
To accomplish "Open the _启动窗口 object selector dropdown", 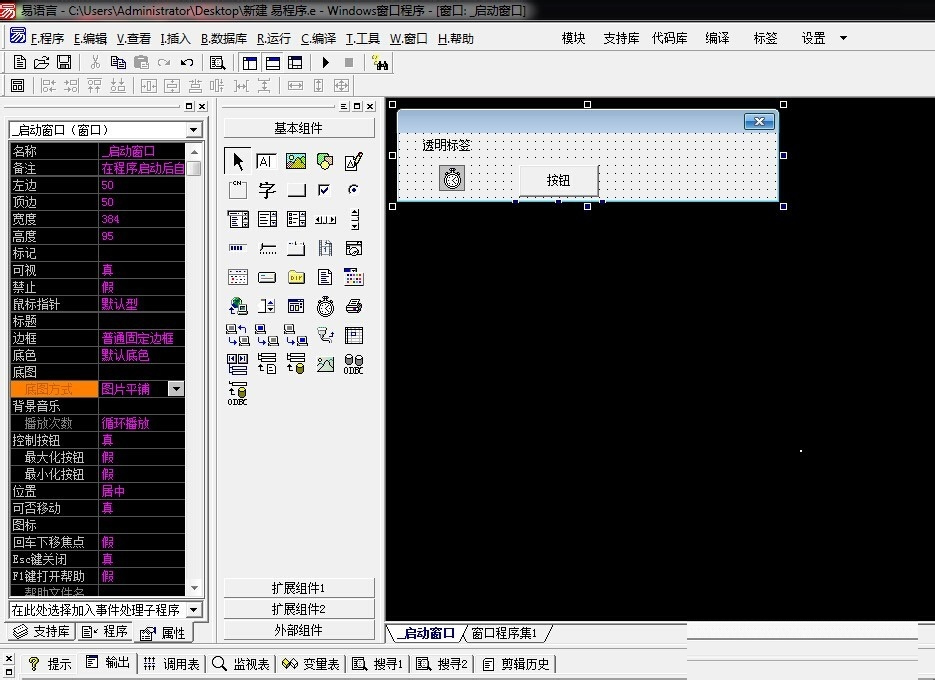I will (194, 130).
